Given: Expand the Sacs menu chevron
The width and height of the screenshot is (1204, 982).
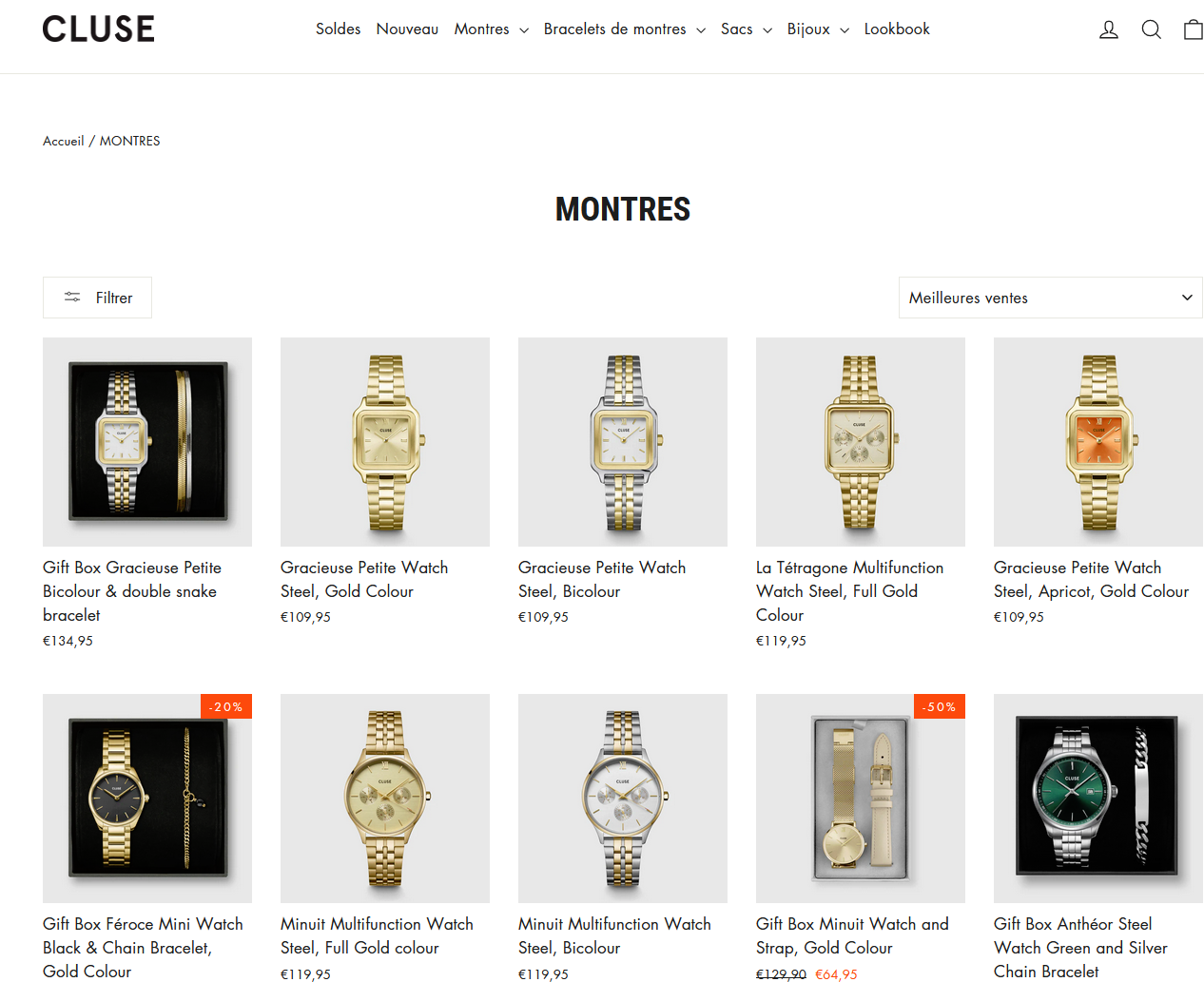Looking at the screenshot, I should [x=767, y=30].
